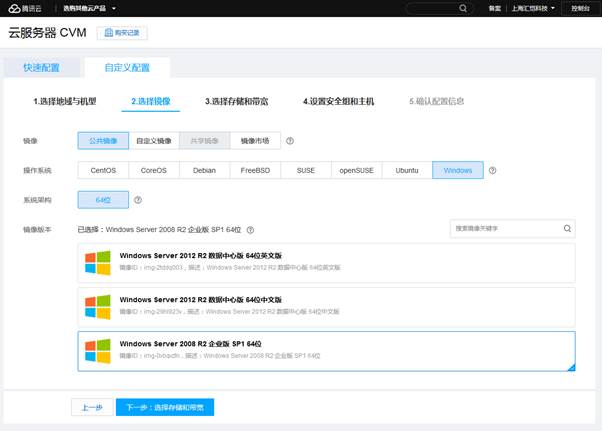Click the 上一步 button

(92, 408)
